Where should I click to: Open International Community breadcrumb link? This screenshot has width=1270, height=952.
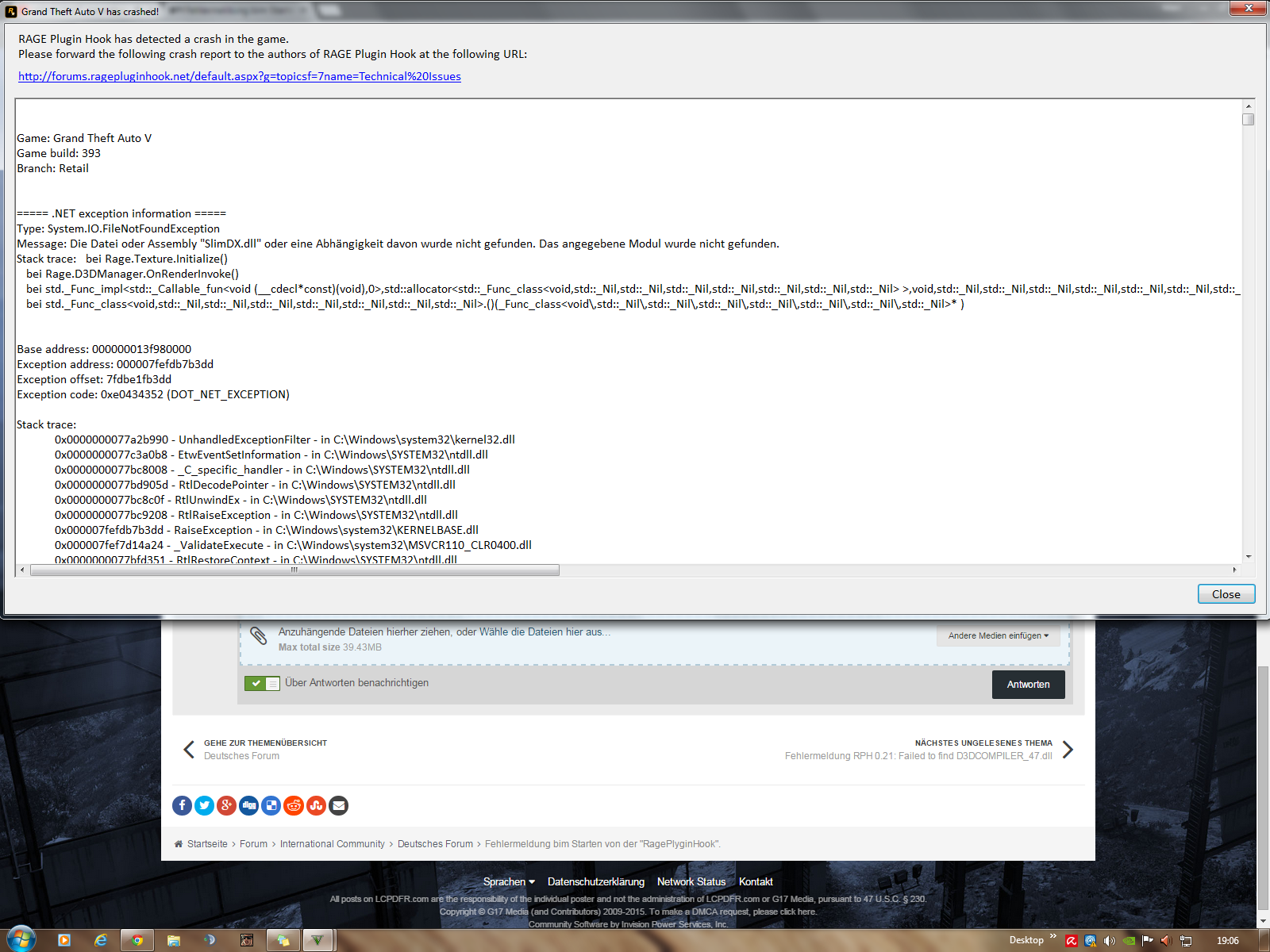(x=332, y=844)
